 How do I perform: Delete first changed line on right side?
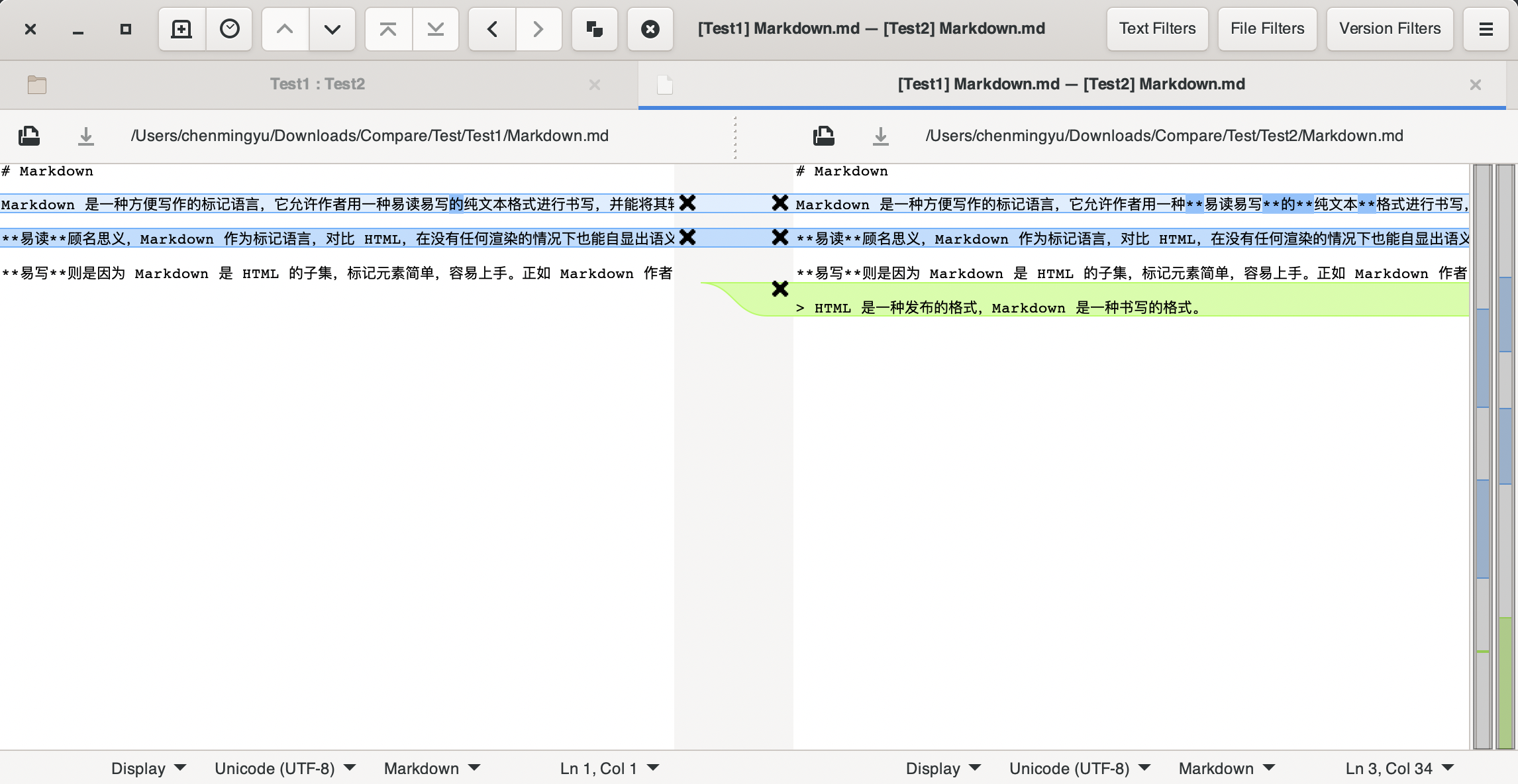[780, 203]
